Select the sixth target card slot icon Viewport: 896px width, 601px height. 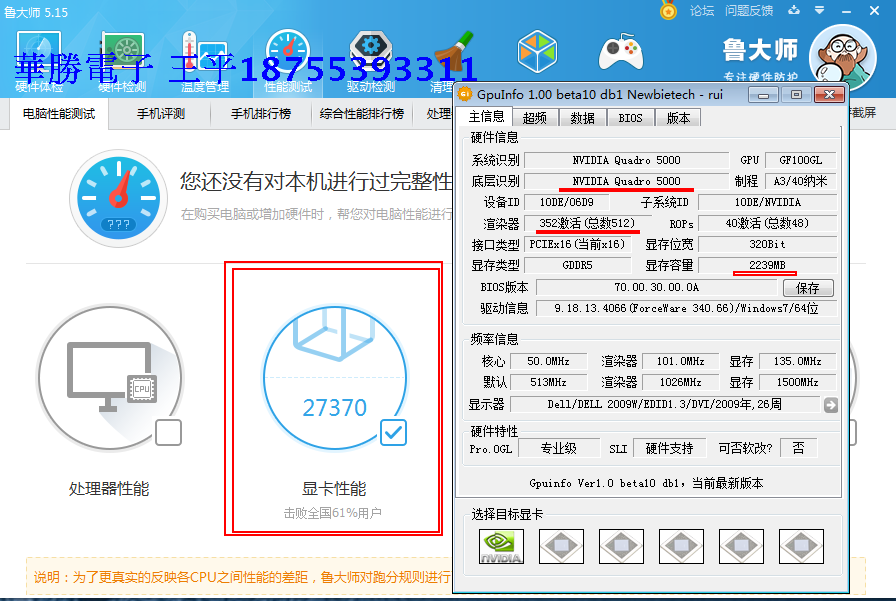pos(801,547)
